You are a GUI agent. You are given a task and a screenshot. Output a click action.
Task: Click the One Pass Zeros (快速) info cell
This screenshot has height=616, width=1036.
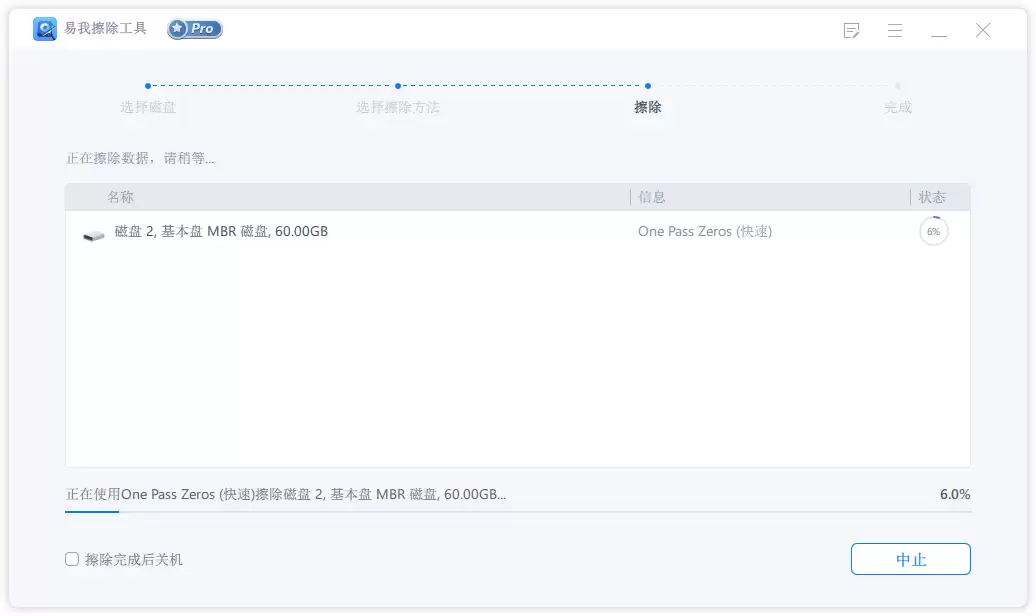tap(705, 231)
